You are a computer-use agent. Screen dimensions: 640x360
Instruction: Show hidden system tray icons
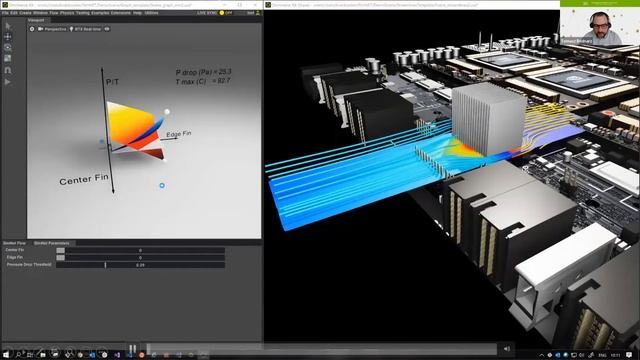(542, 355)
